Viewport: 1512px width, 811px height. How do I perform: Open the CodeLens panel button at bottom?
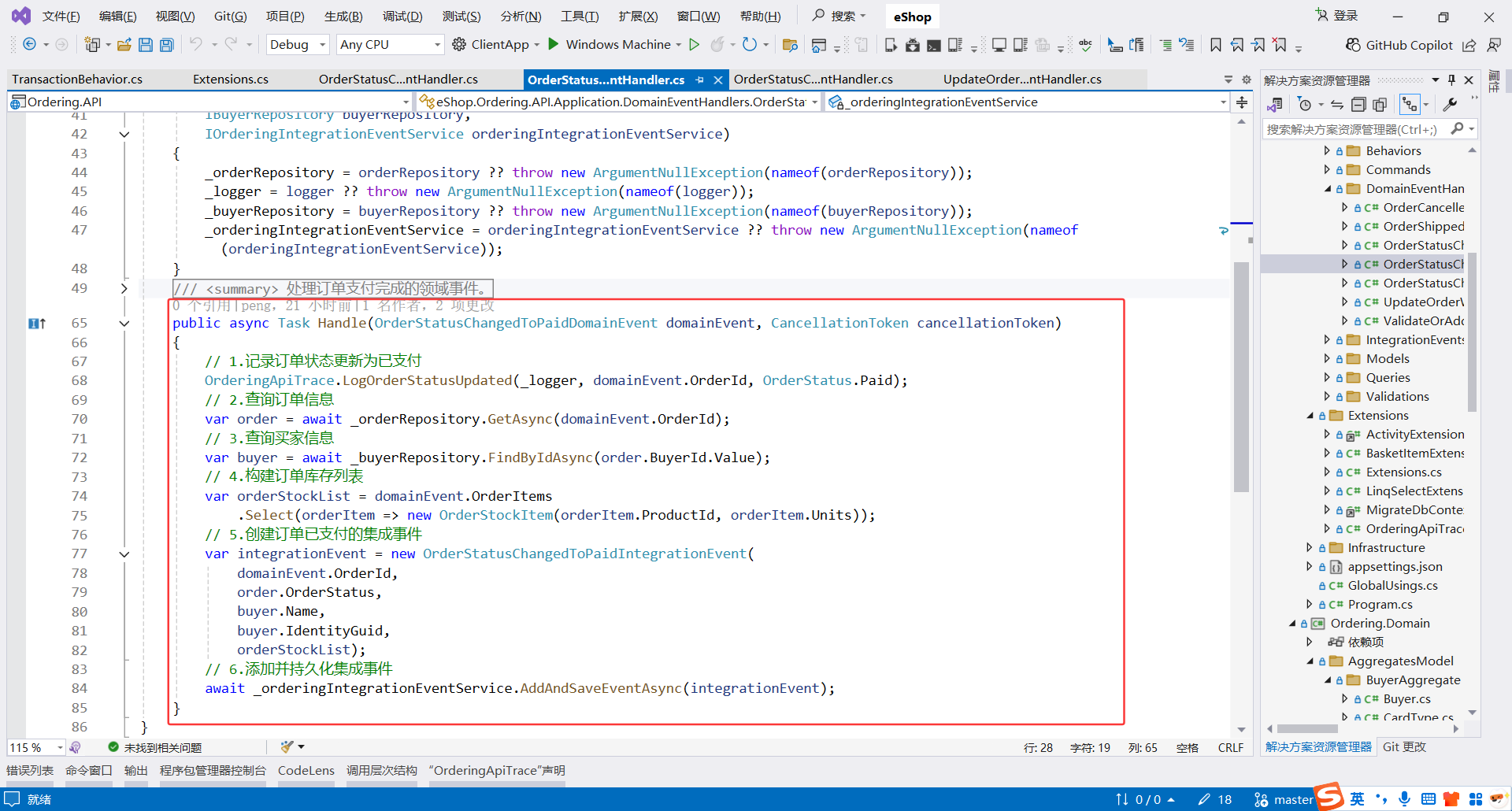pyautogui.click(x=306, y=771)
